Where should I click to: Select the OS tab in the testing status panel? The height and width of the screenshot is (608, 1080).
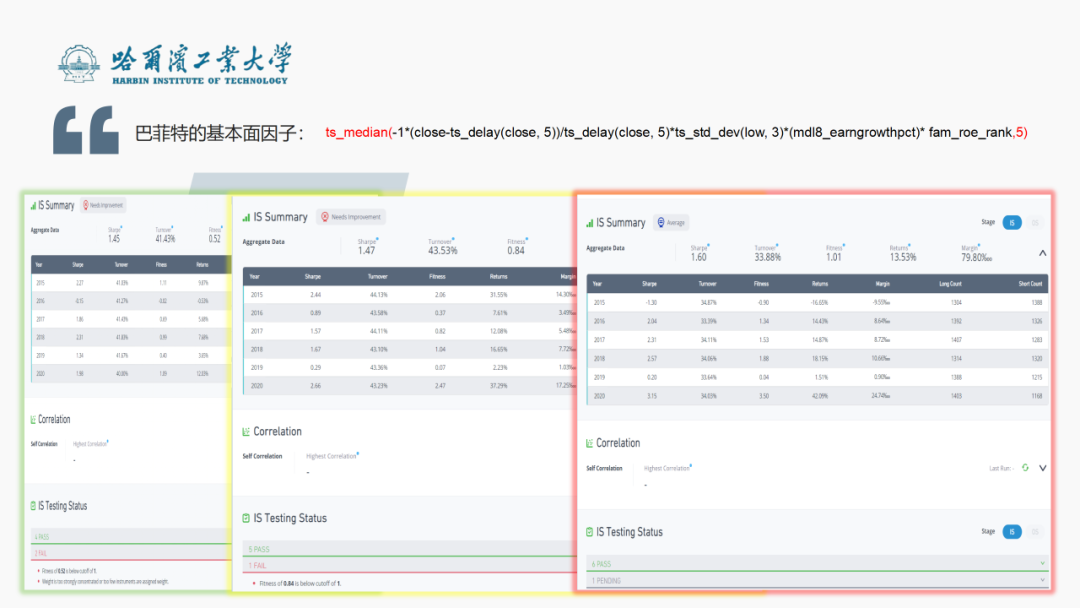pyautogui.click(x=1034, y=531)
